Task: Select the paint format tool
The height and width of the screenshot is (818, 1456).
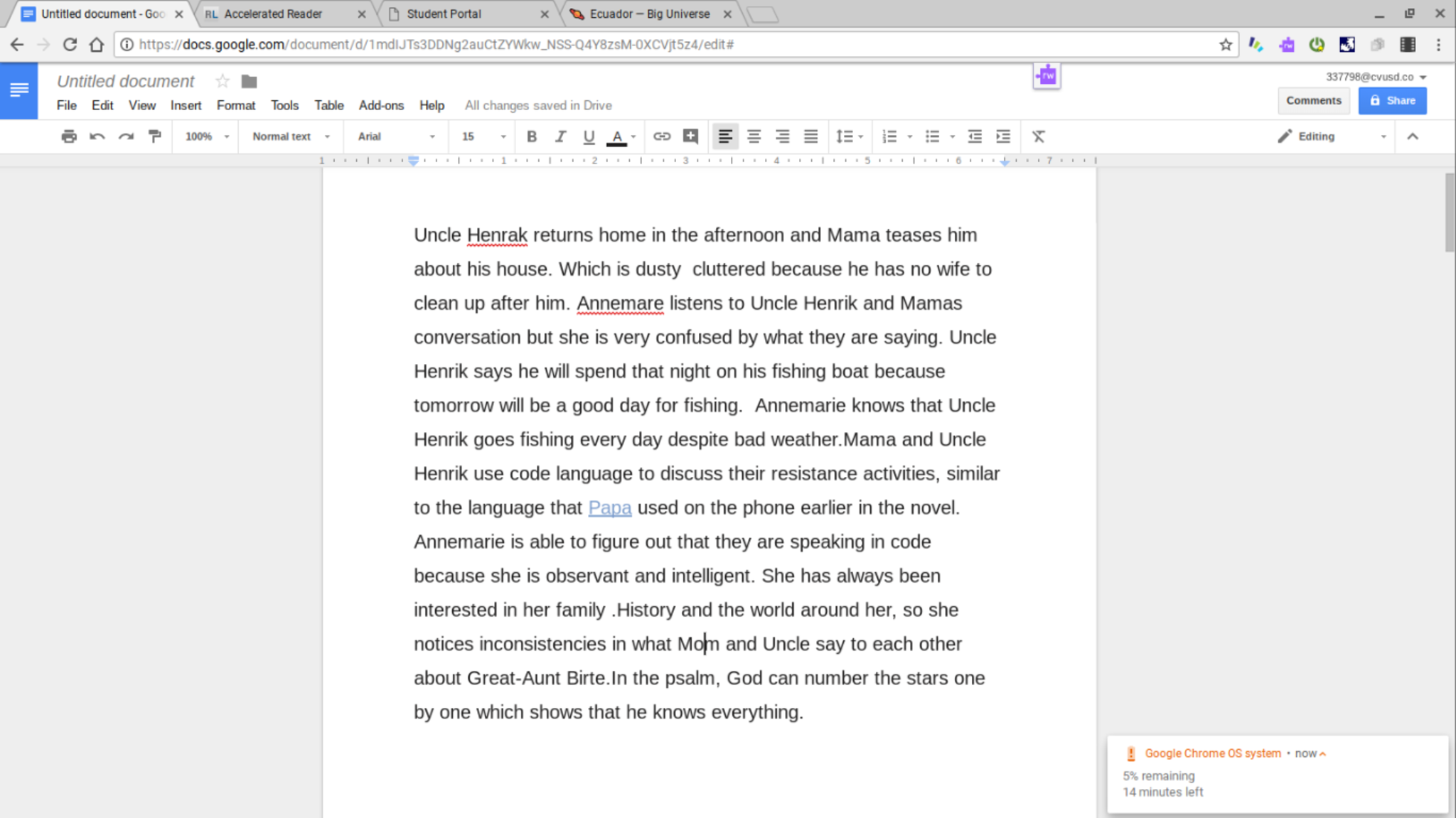Action: pyautogui.click(x=154, y=136)
